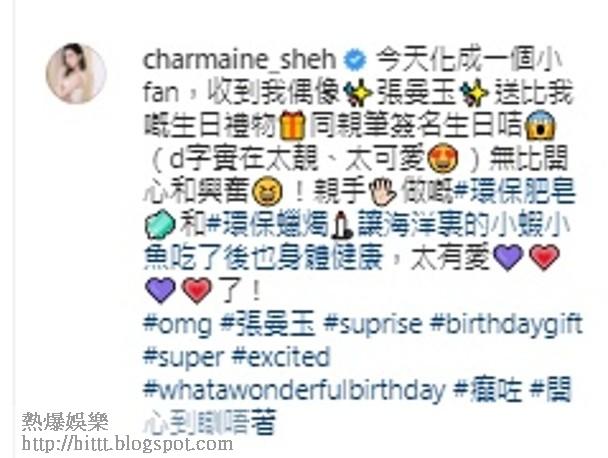Click the heart-eyes face emoji

tap(442, 158)
